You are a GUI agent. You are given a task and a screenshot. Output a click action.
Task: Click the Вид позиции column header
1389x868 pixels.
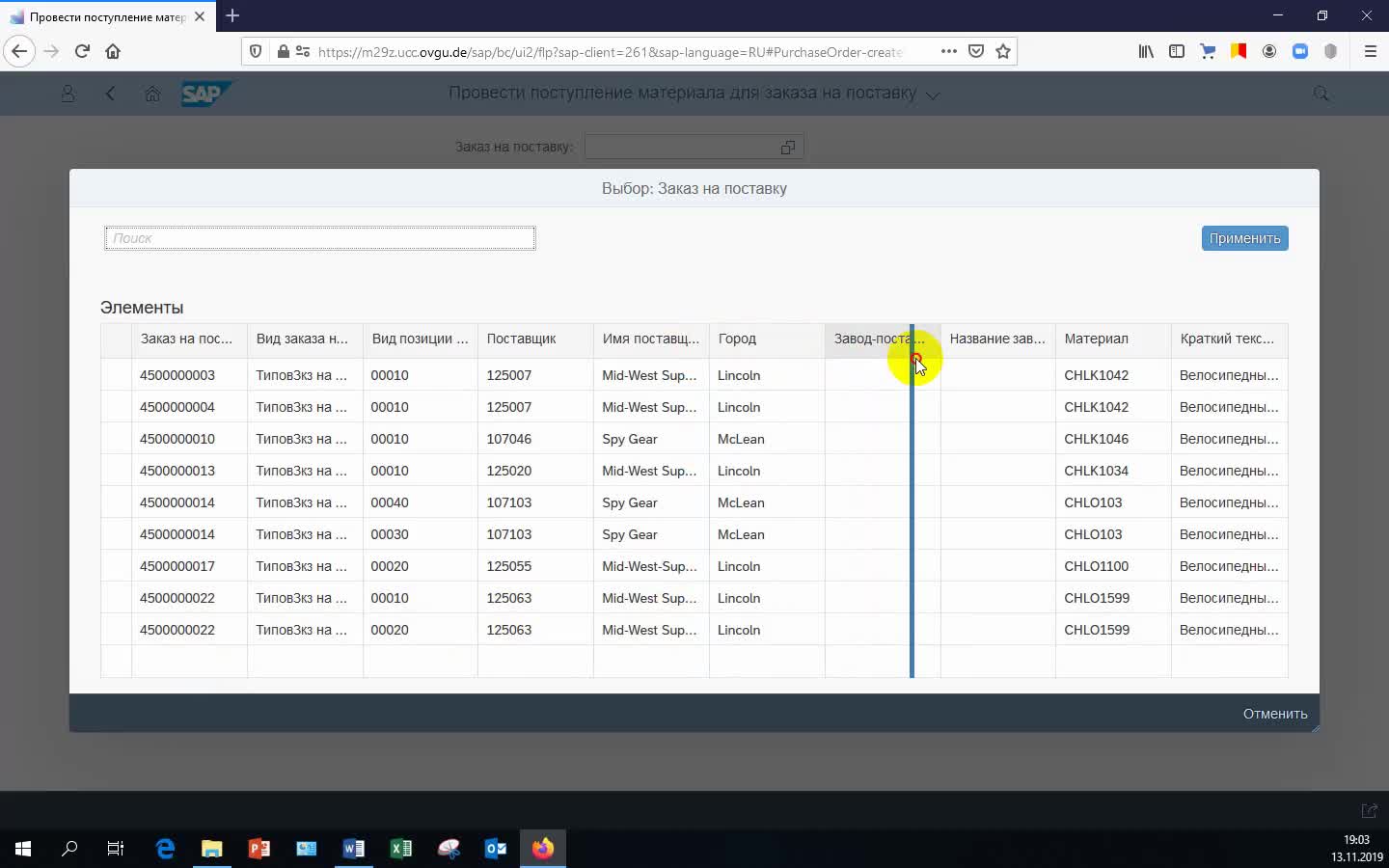[420, 339]
